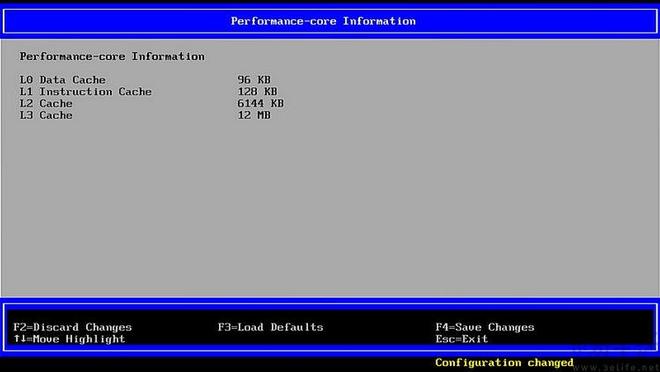Click Esc=Exit in the footer
660x372 pixels.
pos(462,339)
